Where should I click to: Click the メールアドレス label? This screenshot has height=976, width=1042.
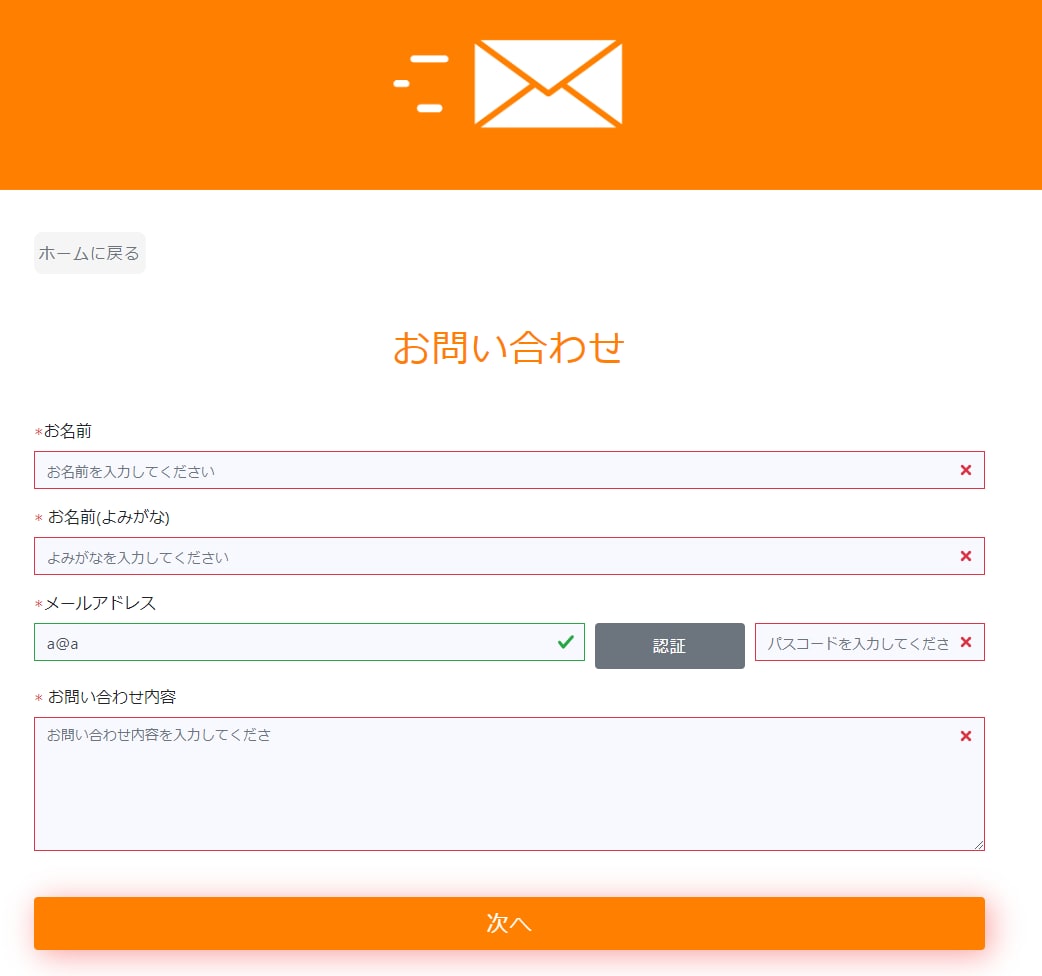click(100, 603)
